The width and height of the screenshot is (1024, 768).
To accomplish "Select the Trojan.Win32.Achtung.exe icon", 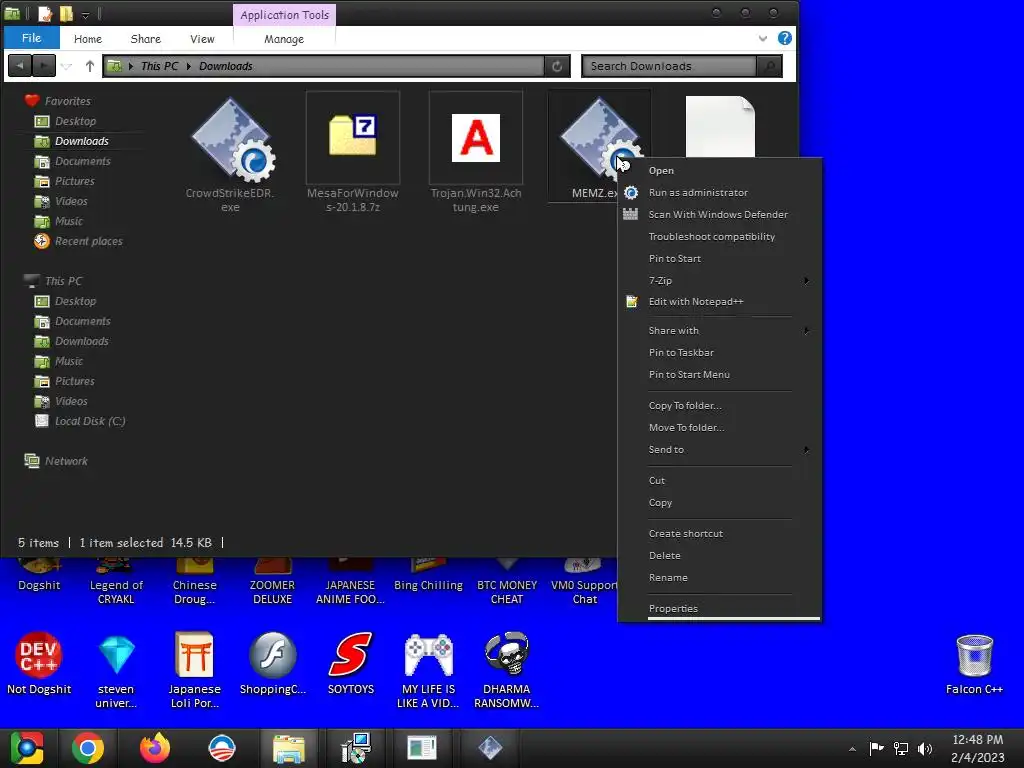I will pyautogui.click(x=475, y=138).
